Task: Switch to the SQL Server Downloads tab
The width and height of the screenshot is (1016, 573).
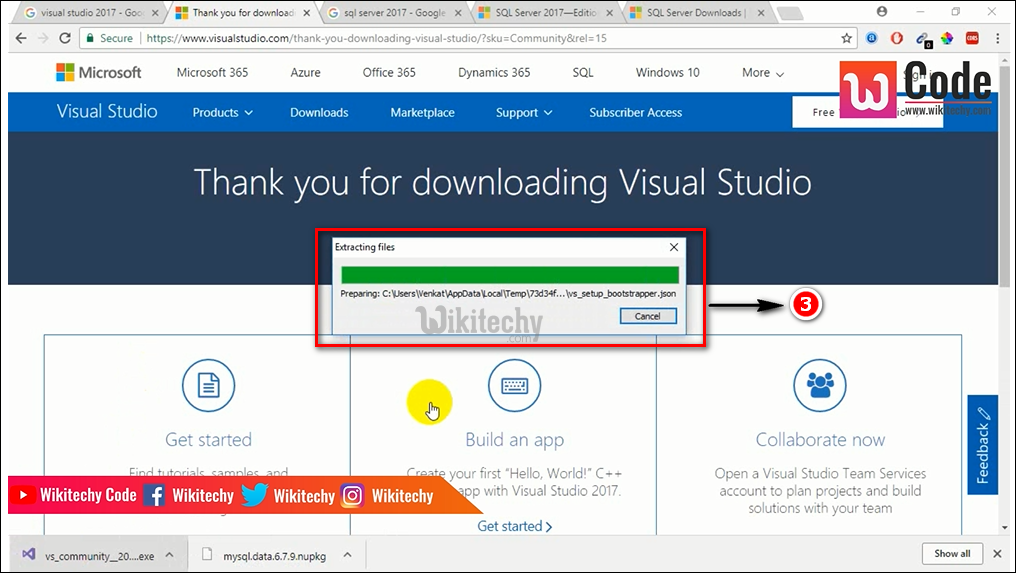Action: coord(695,13)
